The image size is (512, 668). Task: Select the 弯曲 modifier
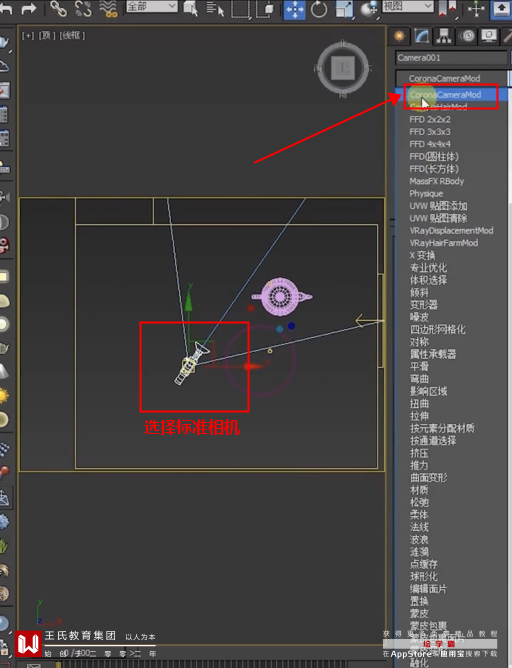click(419, 379)
